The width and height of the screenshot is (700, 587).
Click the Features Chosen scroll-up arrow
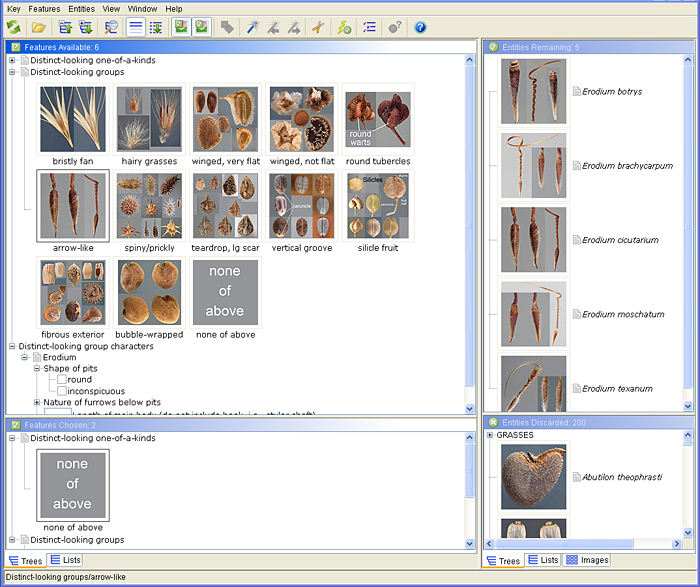pos(469,437)
